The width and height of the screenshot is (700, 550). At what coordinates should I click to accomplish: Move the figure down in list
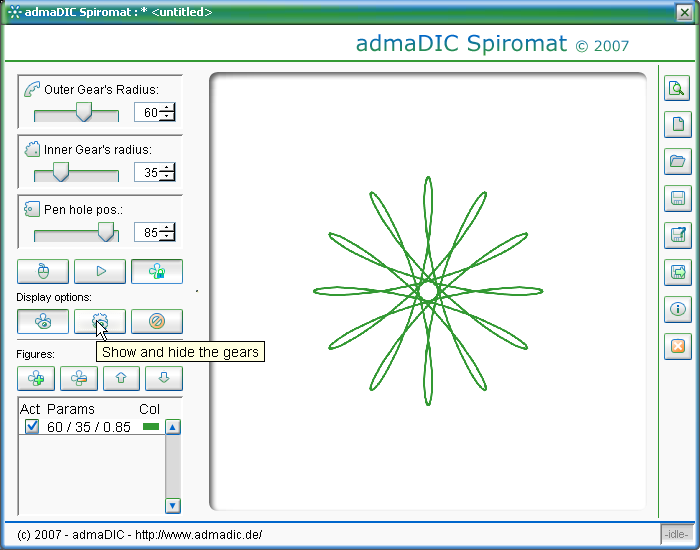(x=164, y=378)
